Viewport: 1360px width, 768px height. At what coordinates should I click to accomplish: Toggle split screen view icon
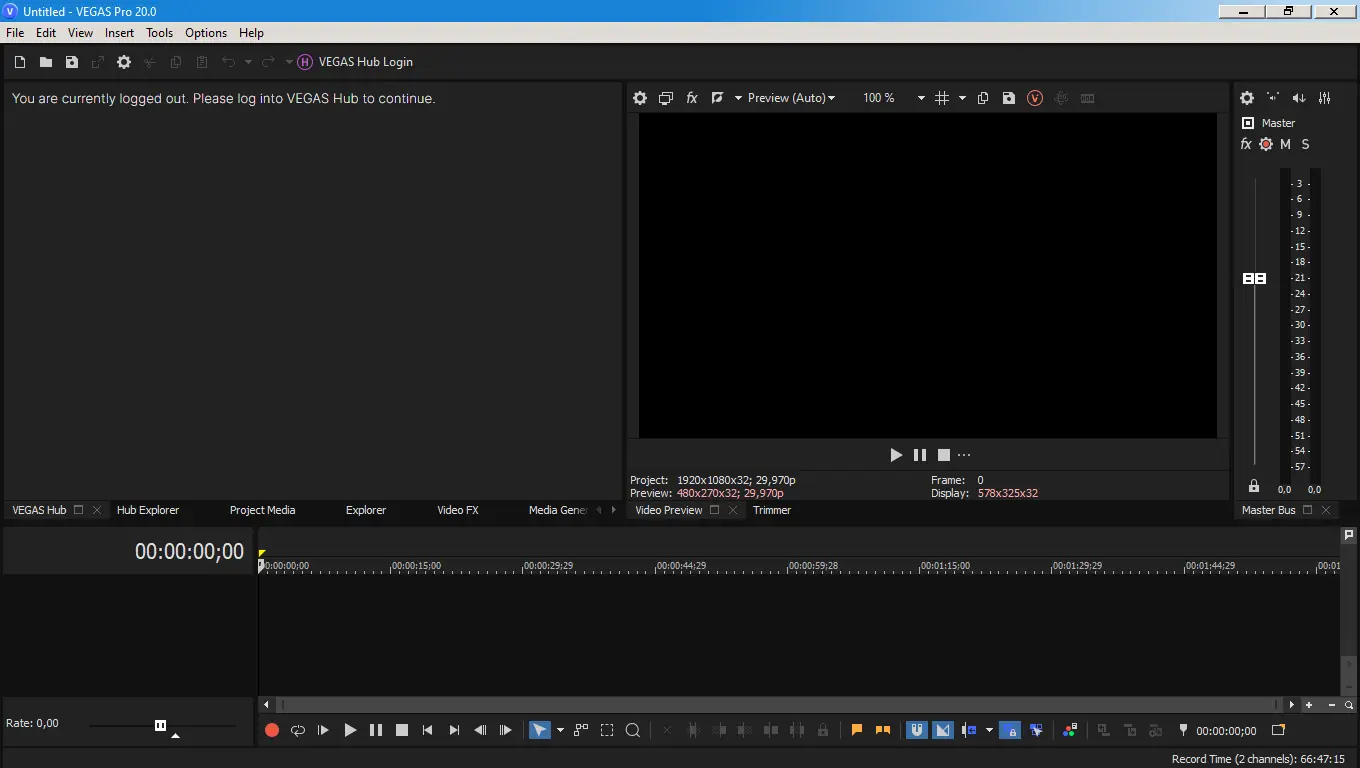(x=717, y=98)
